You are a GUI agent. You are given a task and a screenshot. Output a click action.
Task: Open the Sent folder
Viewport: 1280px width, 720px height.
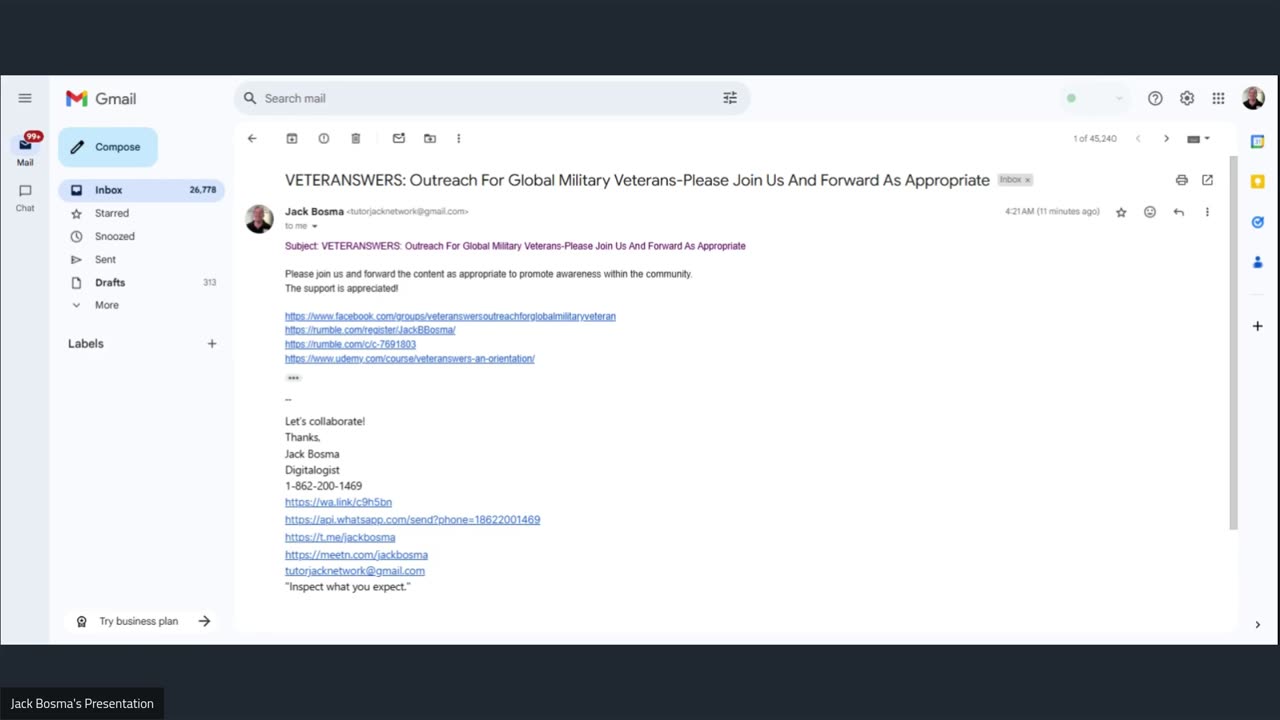point(105,259)
